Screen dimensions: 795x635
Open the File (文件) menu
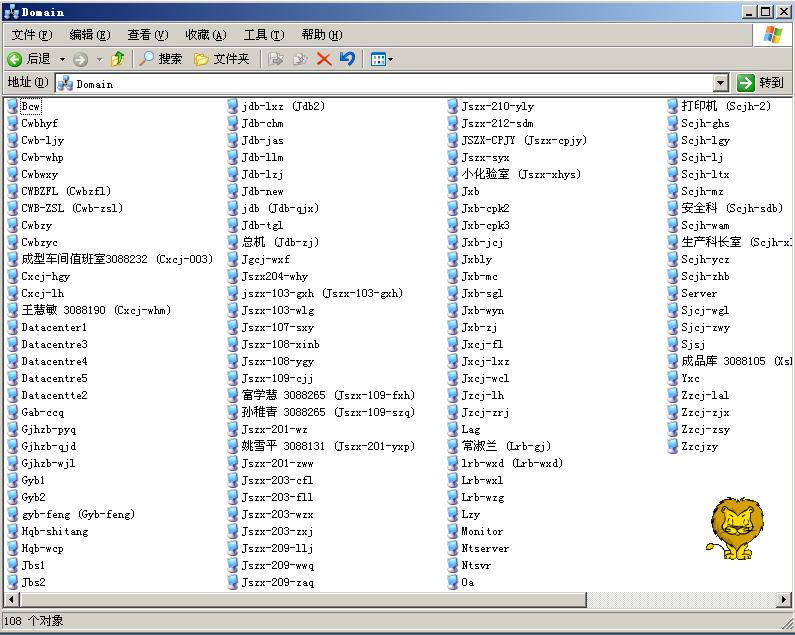point(30,34)
